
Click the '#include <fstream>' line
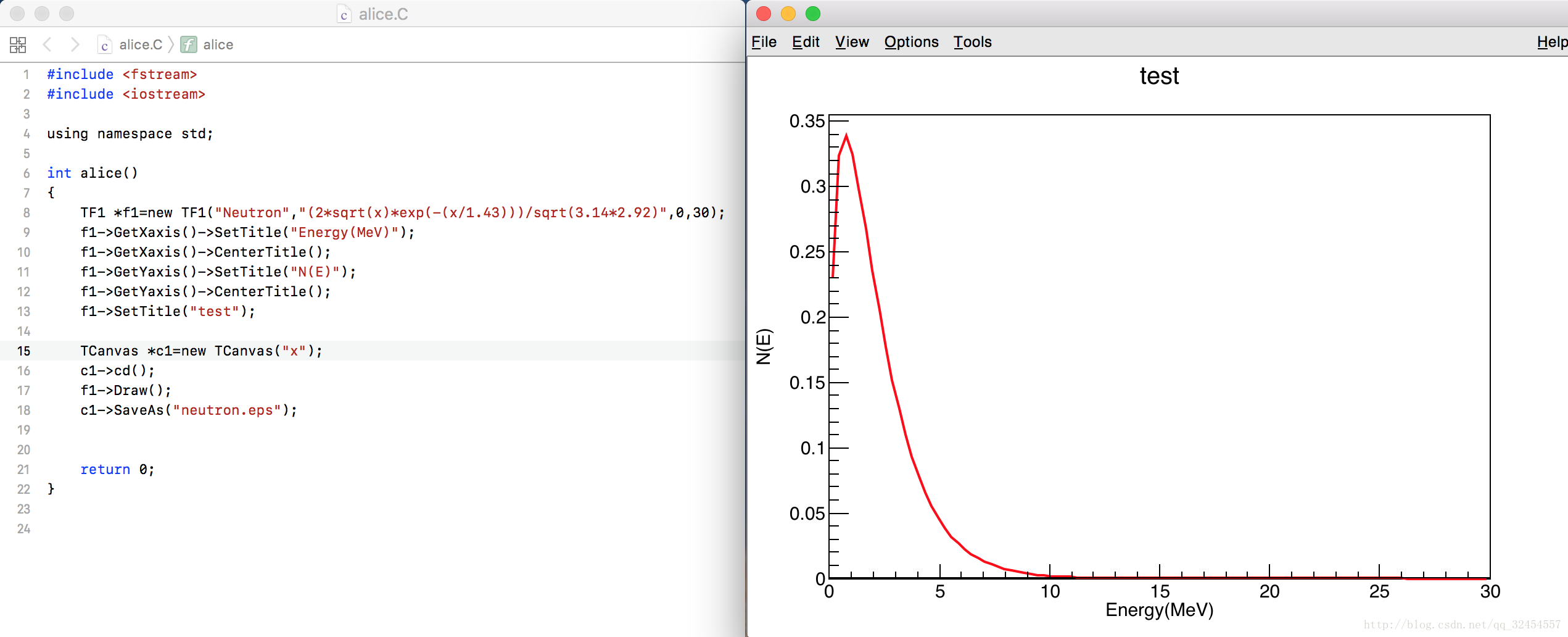122,74
